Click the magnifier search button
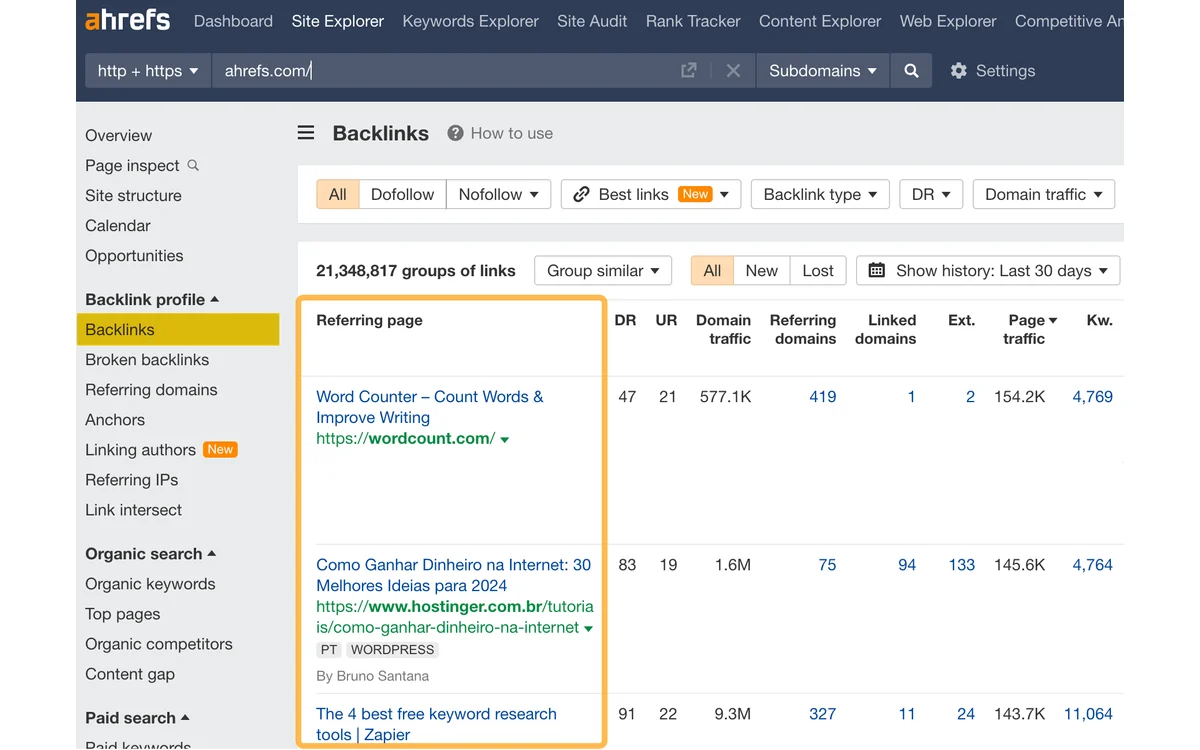Viewport: 1200px width, 750px height. [911, 70]
